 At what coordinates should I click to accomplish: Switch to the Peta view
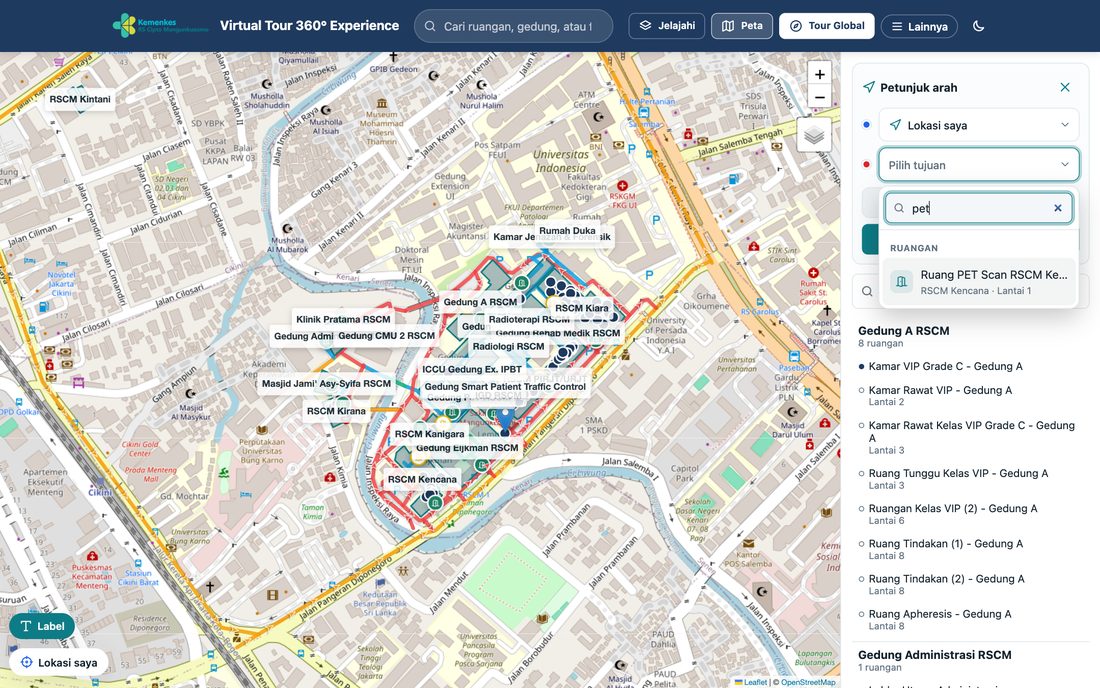pos(742,26)
